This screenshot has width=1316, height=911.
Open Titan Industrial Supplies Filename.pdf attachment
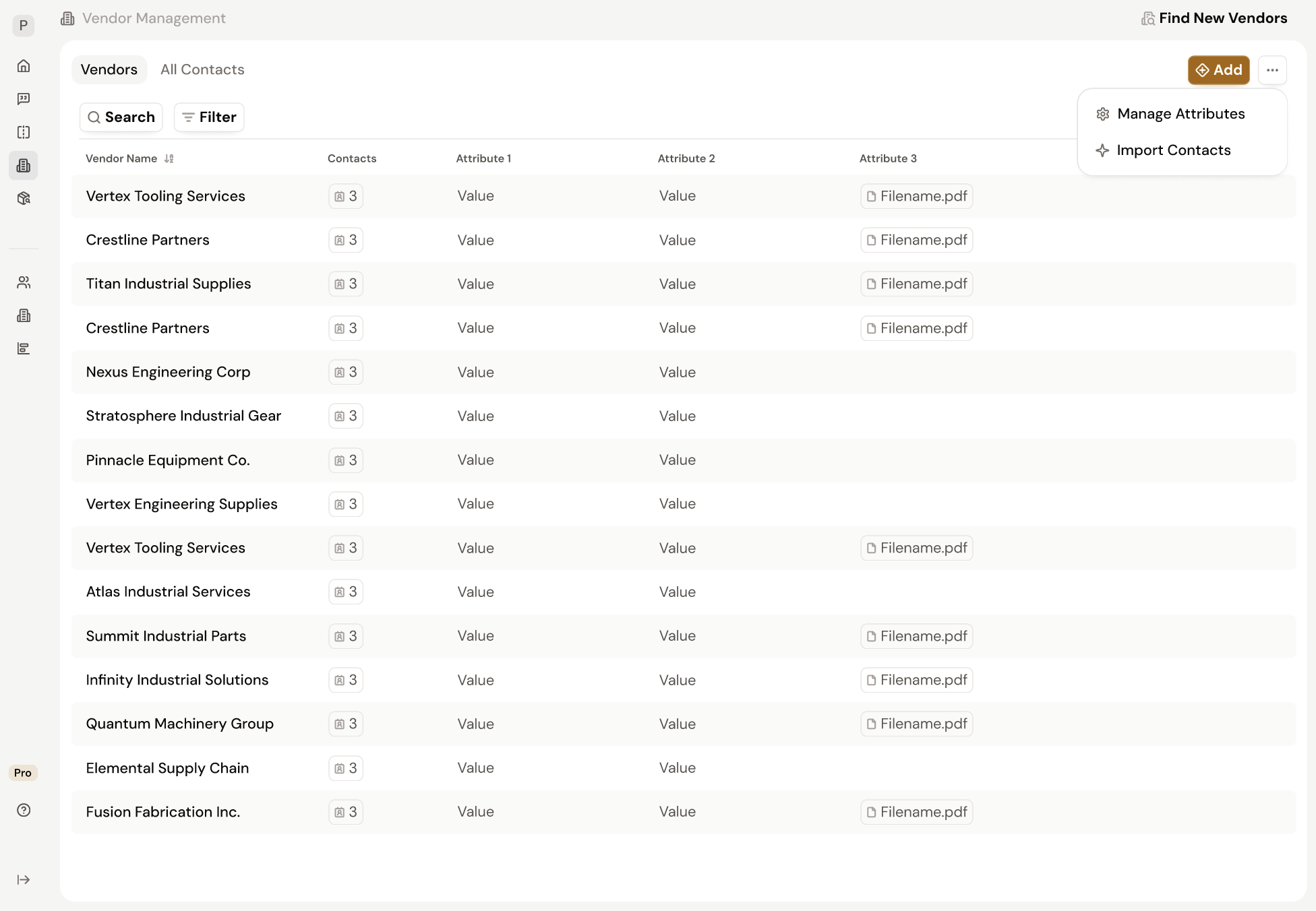(x=916, y=284)
